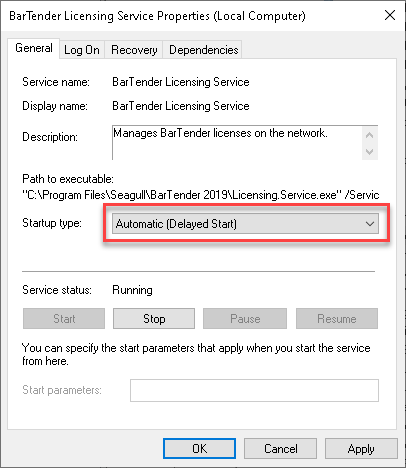406x468 pixels.
Task: Focus the Start parameters field
Action: coord(254,390)
